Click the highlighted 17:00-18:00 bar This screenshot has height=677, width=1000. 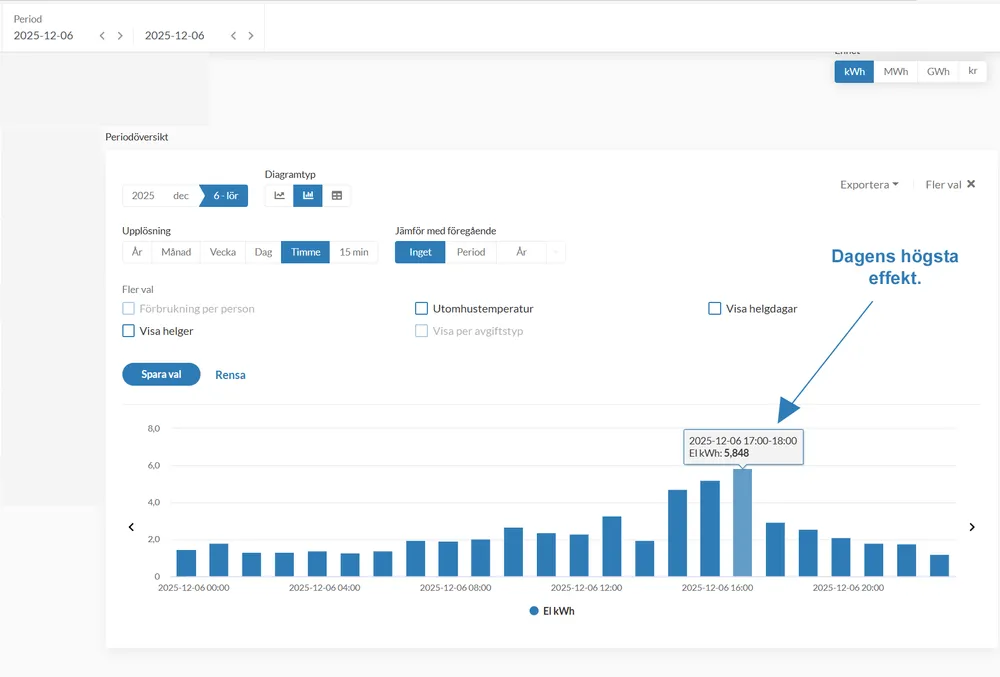[742, 522]
